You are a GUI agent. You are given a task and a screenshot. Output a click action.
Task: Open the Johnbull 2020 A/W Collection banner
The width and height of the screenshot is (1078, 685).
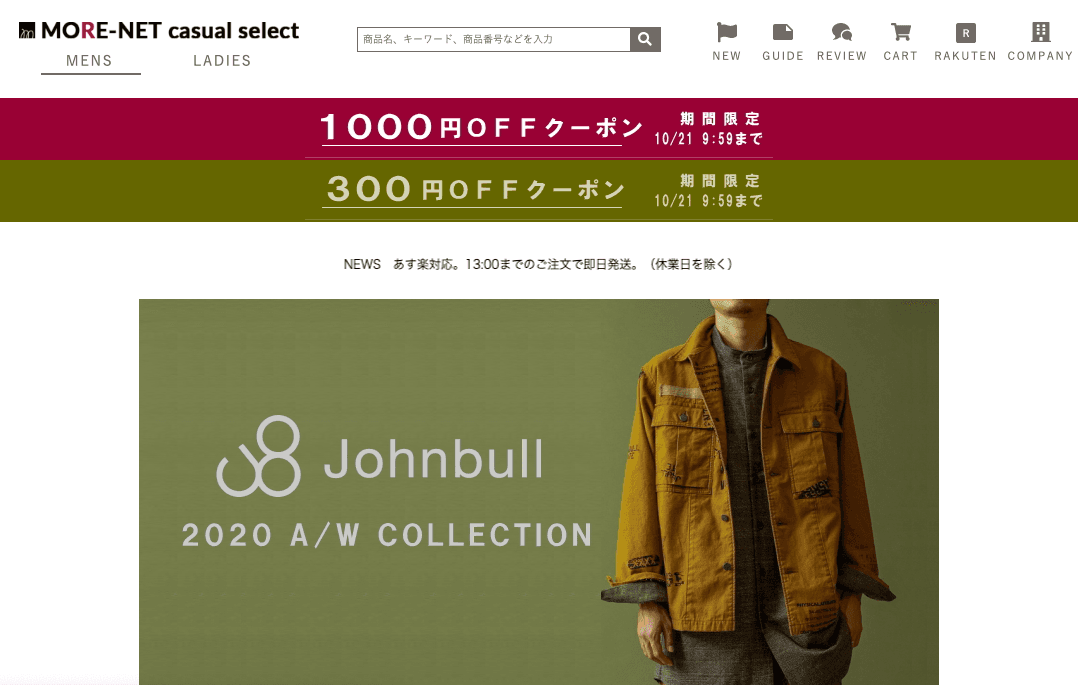point(538,492)
